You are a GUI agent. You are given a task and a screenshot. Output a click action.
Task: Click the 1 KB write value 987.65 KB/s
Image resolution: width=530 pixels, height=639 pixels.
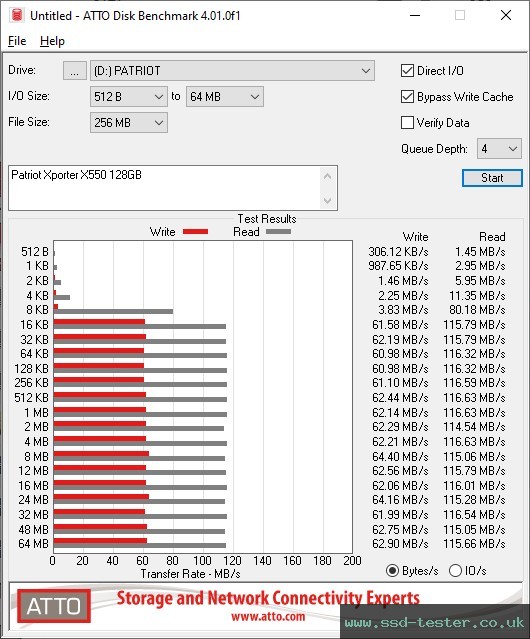point(398,266)
